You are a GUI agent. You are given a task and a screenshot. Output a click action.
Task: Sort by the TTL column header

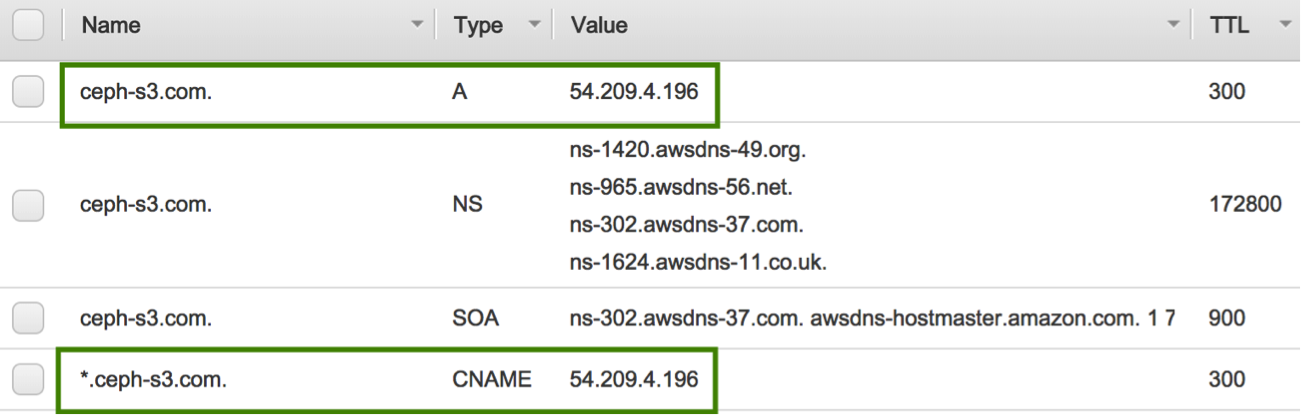click(1228, 25)
